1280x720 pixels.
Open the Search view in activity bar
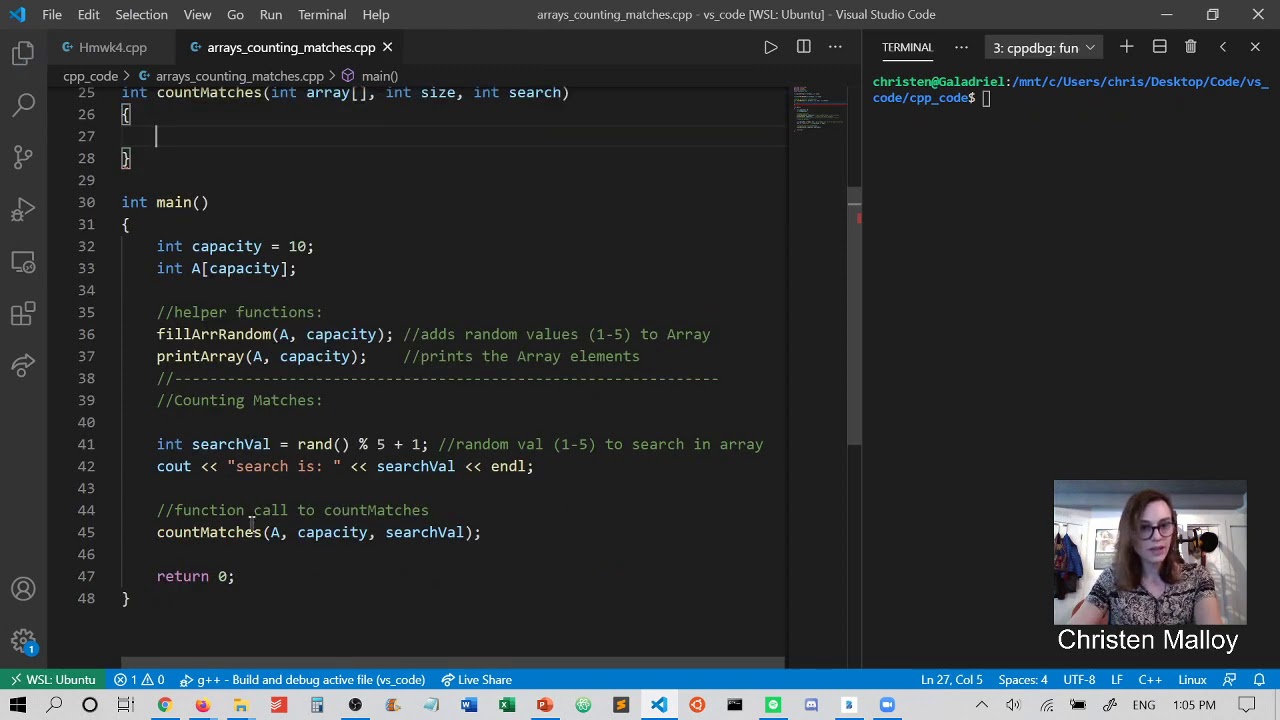(24, 104)
